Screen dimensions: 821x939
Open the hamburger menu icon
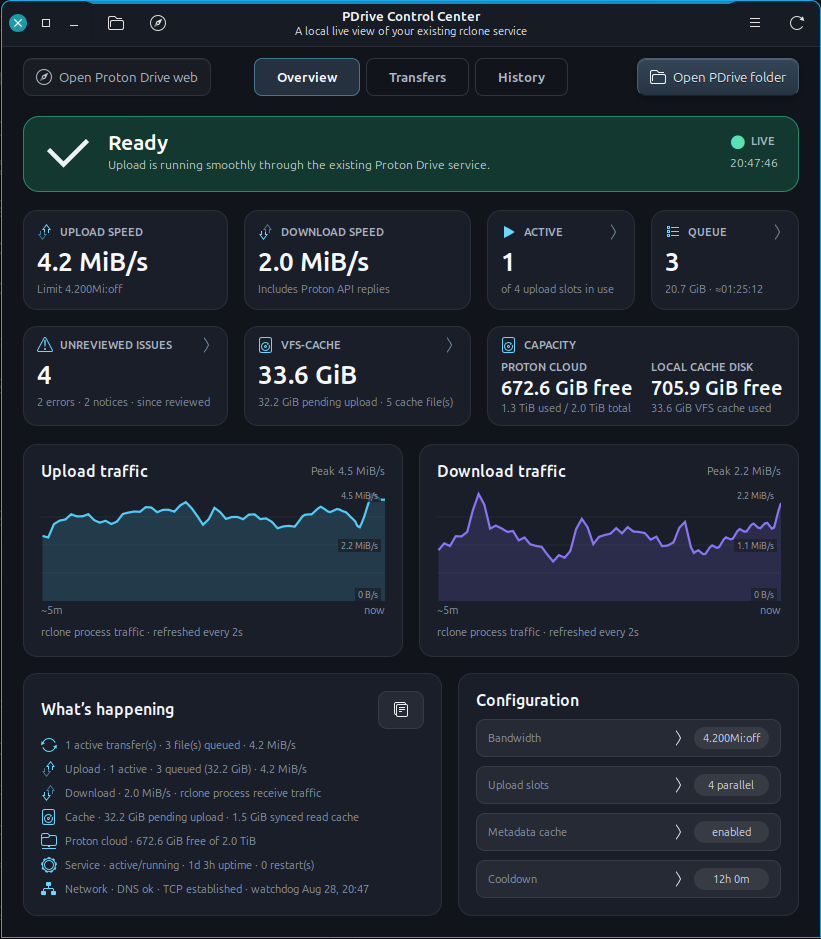(755, 23)
